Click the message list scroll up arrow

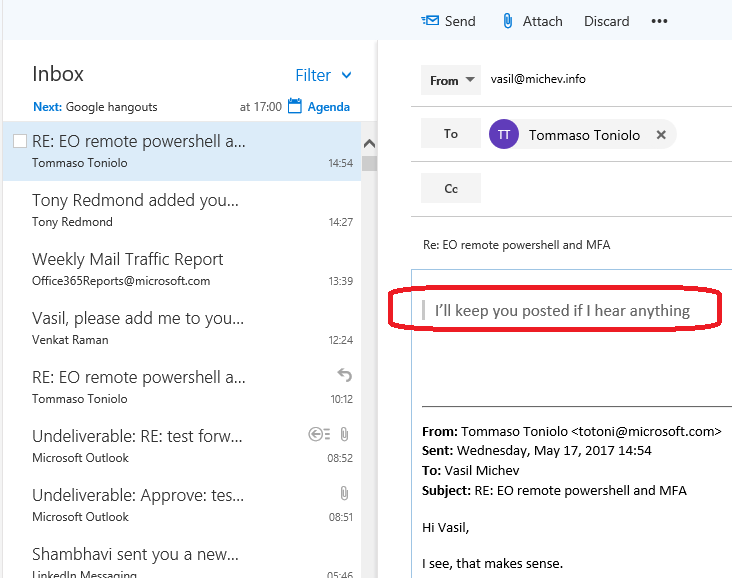(x=369, y=143)
